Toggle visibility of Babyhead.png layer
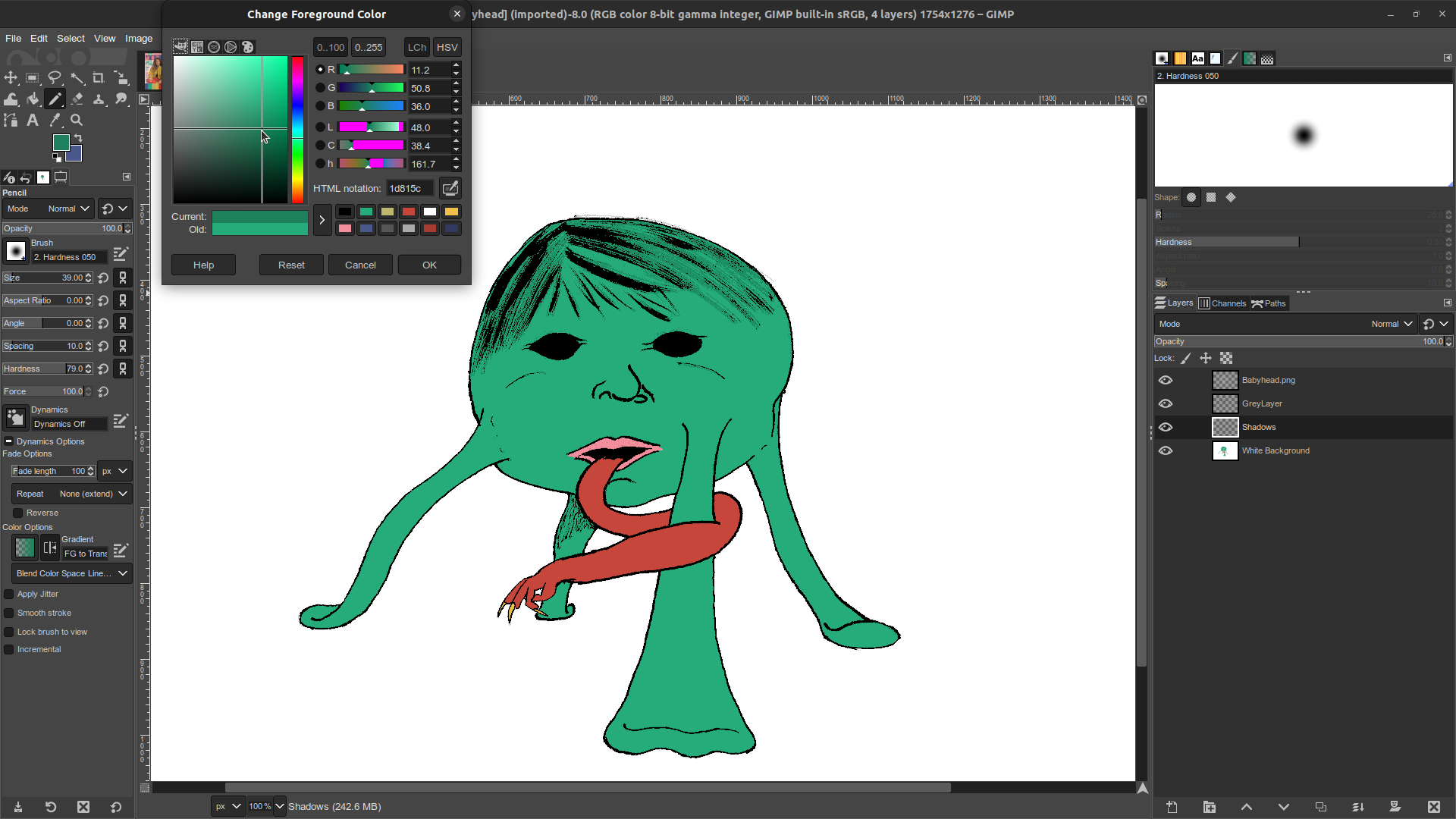The width and height of the screenshot is (1456, 819). point(1166,380)
